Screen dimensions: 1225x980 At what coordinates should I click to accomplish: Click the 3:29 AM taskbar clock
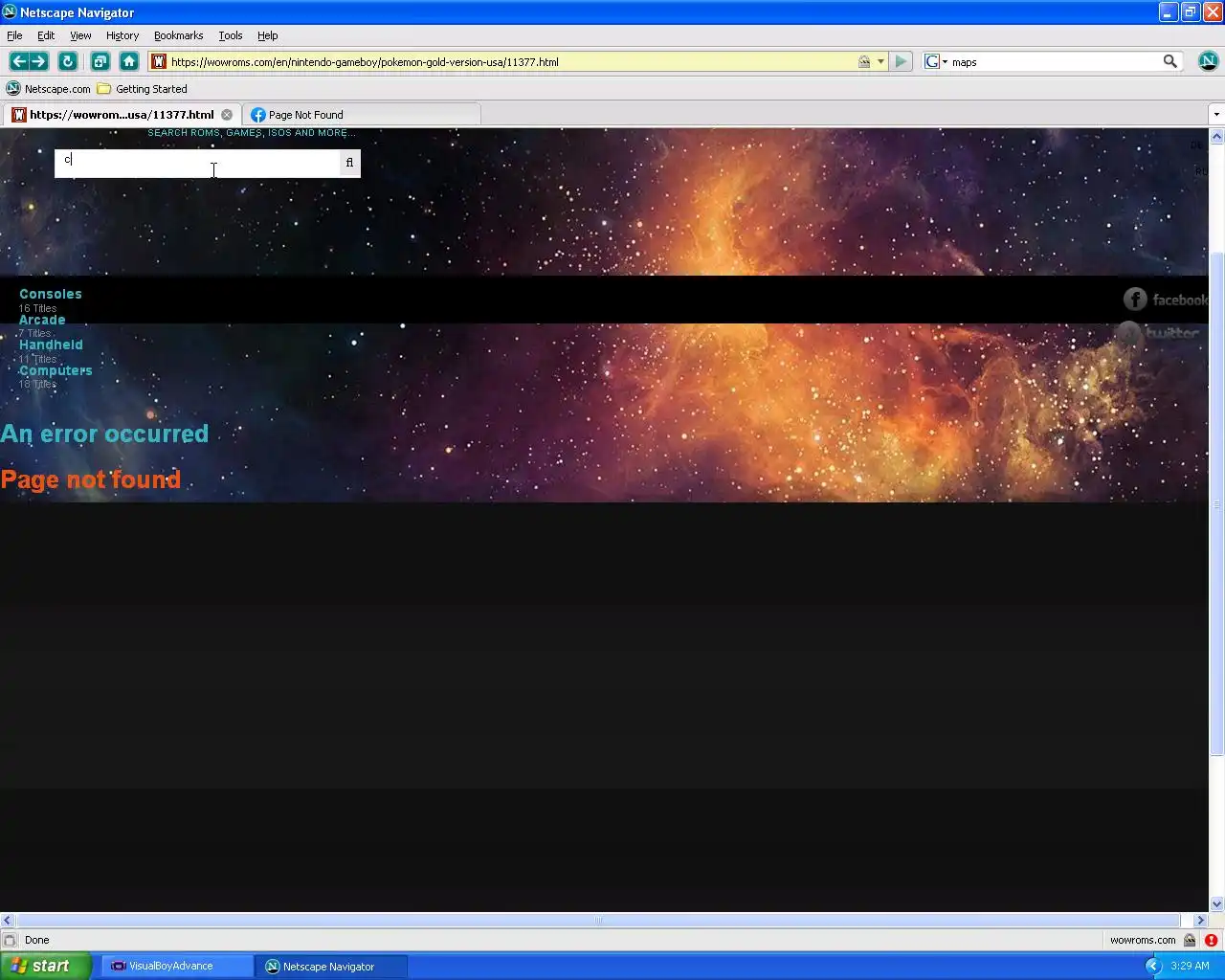pyautogui.click(x=1190, y=966)
